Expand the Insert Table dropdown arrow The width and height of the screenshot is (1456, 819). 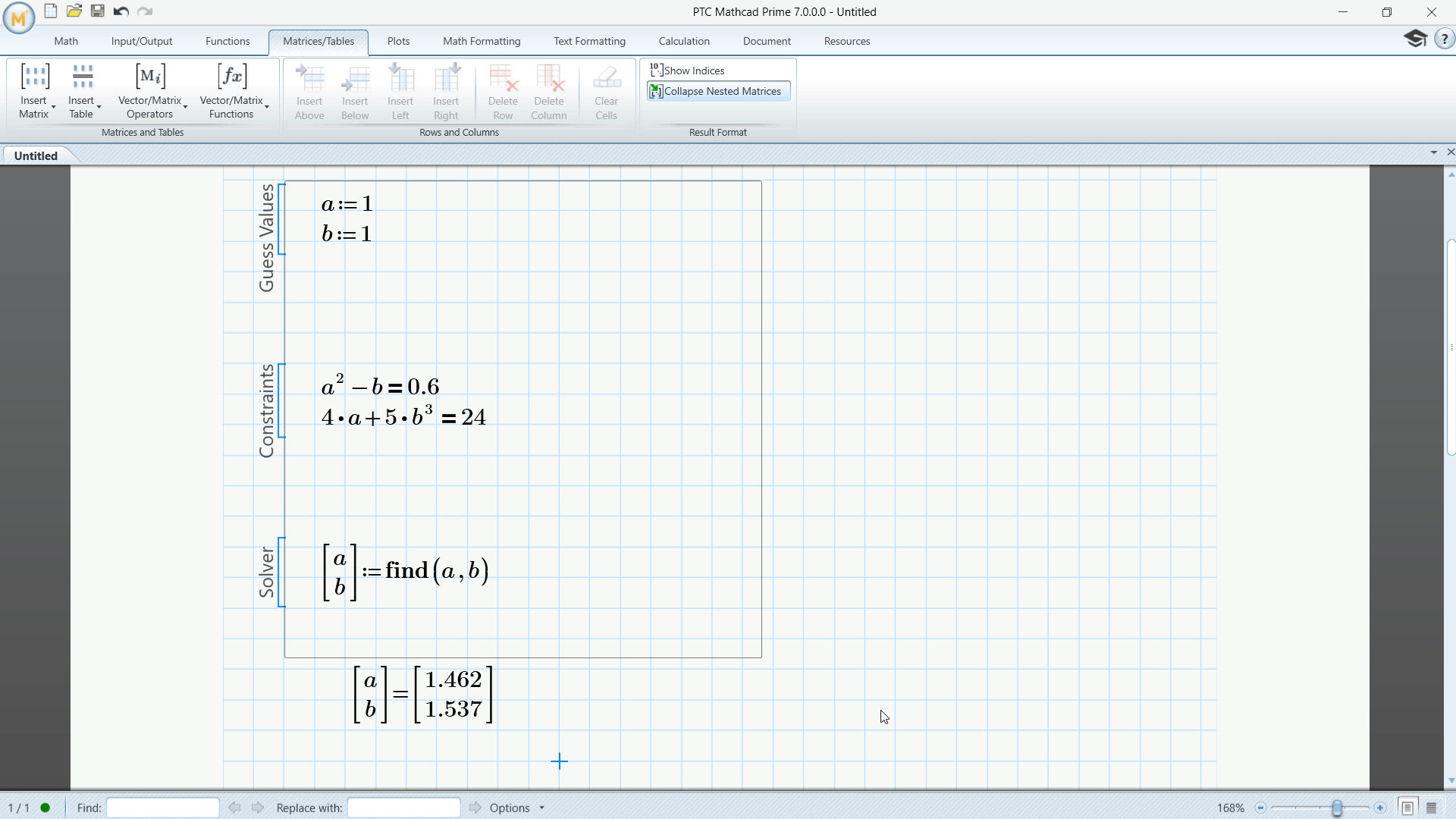pyautogui.click(x=99, y=108)
